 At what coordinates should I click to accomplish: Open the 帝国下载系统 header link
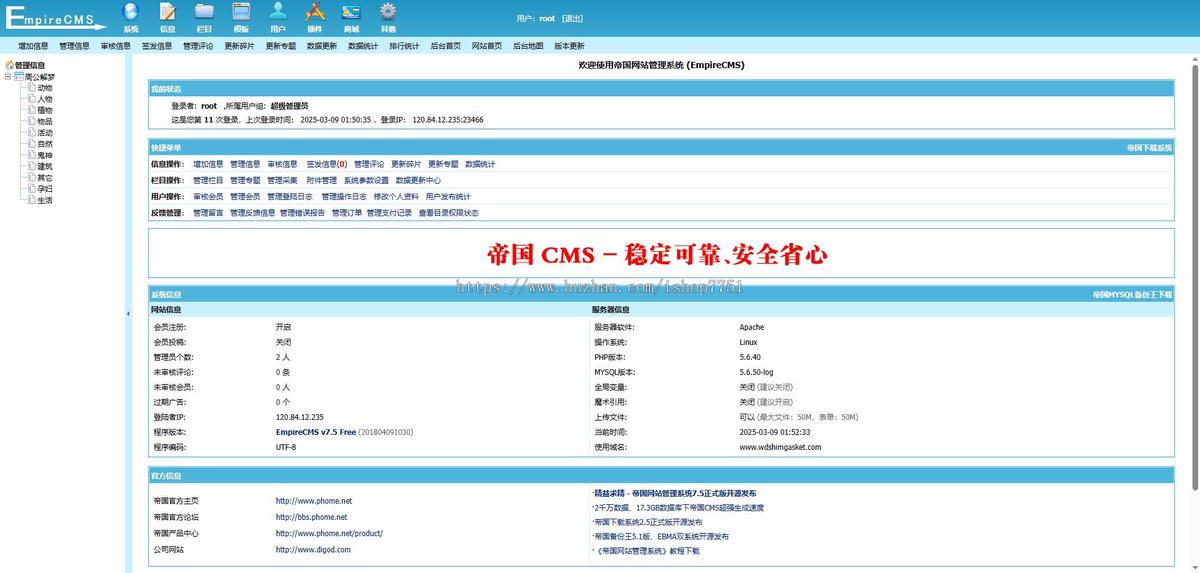tap(1149, 147)
